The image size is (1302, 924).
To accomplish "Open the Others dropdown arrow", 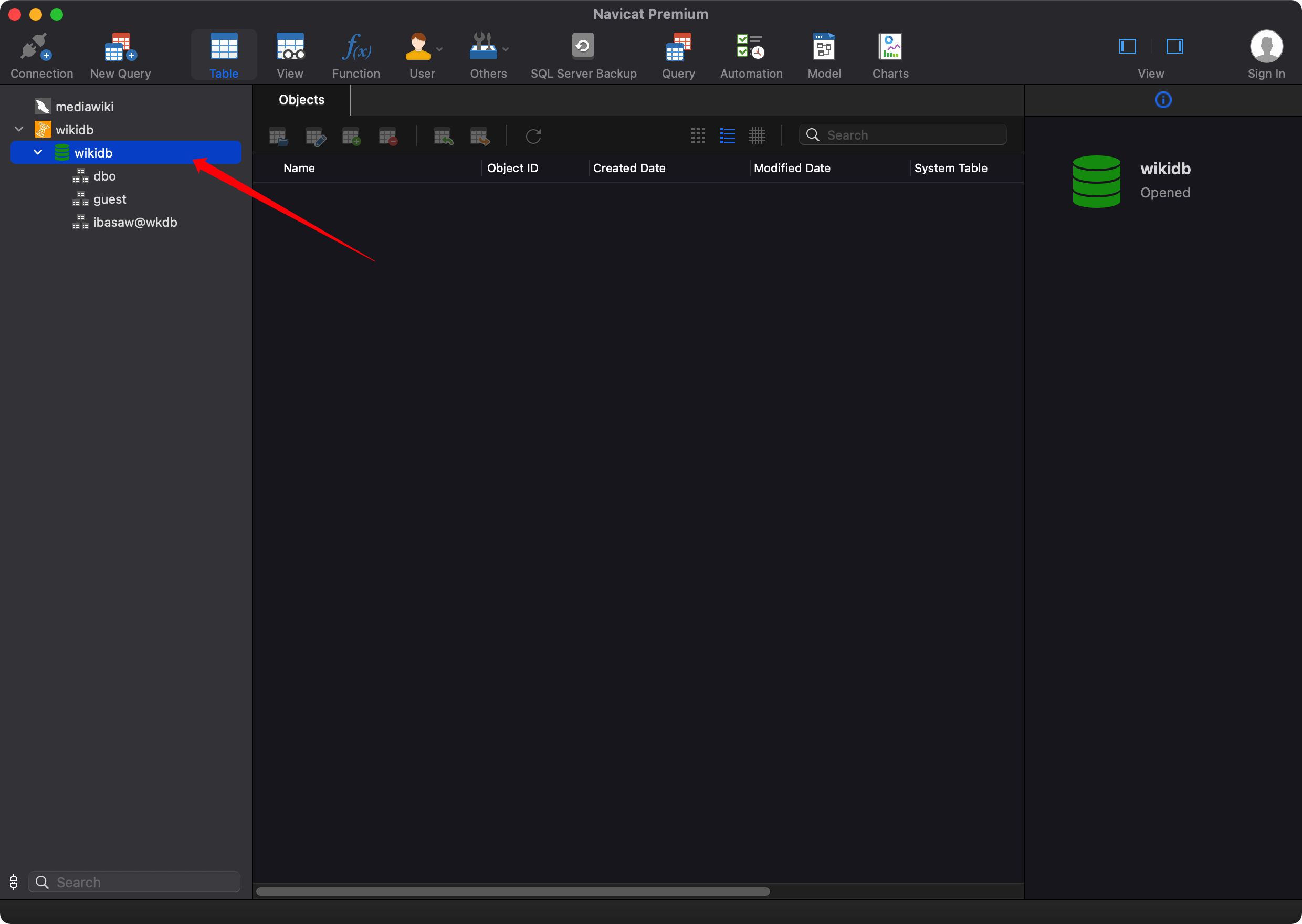I will (506, 49).
